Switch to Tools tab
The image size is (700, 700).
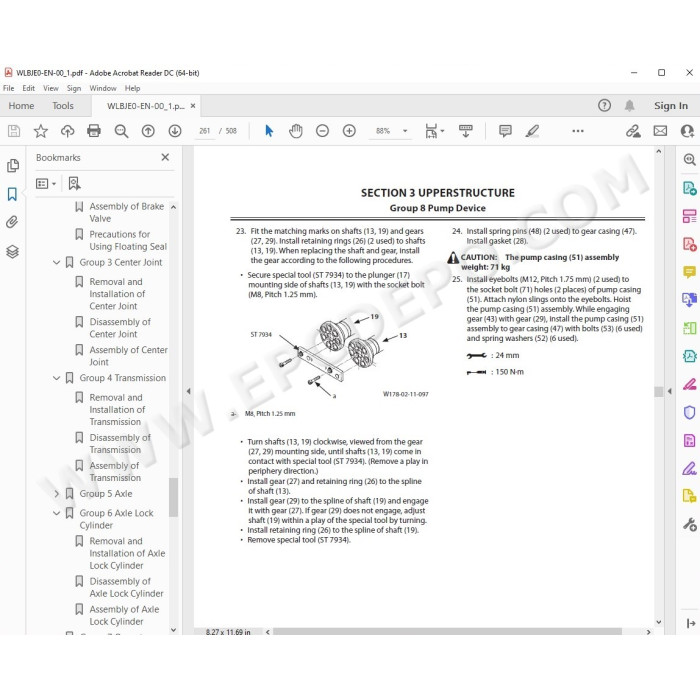click(x=62, y=106)
